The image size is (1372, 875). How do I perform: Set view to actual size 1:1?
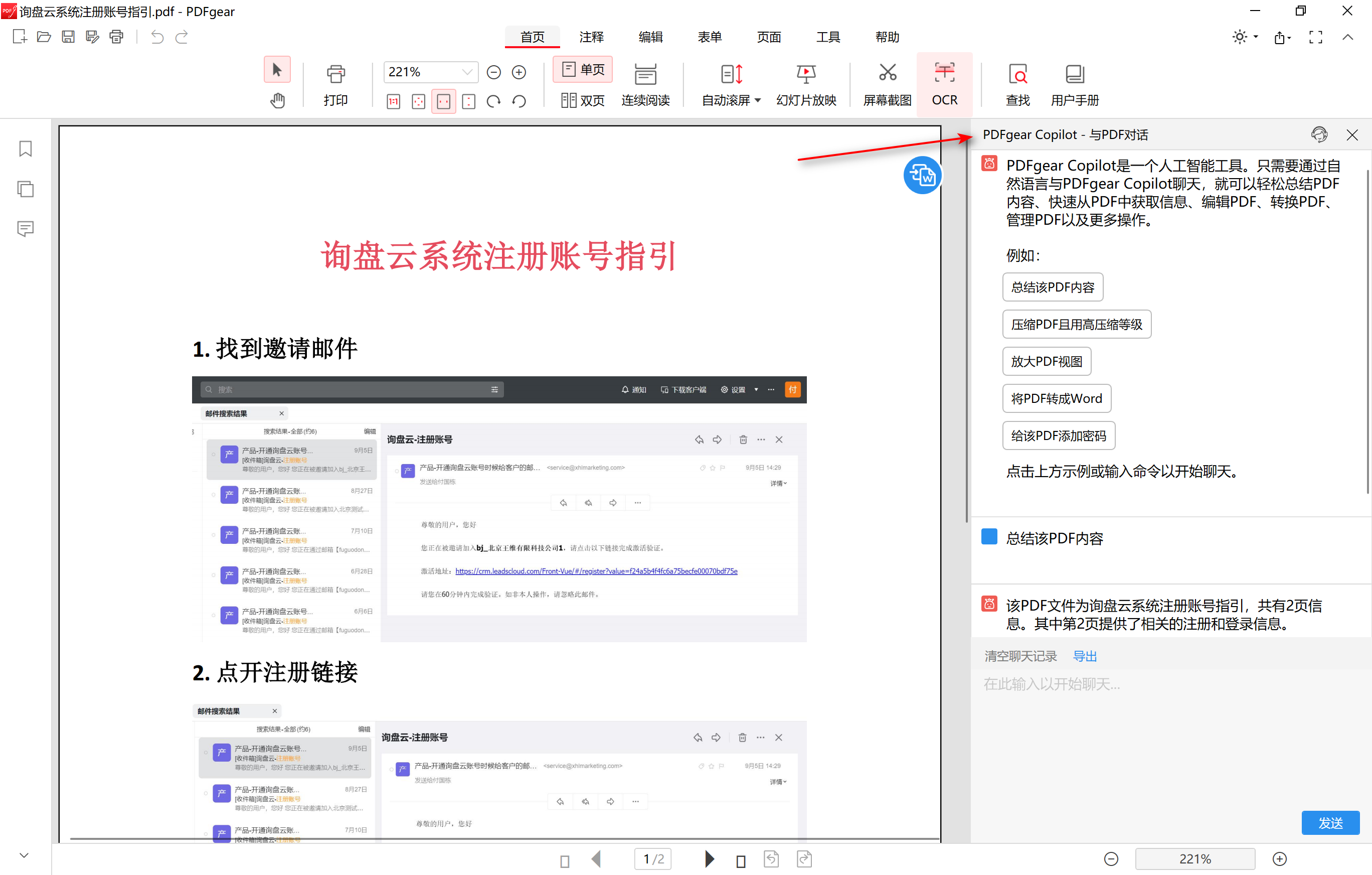click(x=393, y=101)
